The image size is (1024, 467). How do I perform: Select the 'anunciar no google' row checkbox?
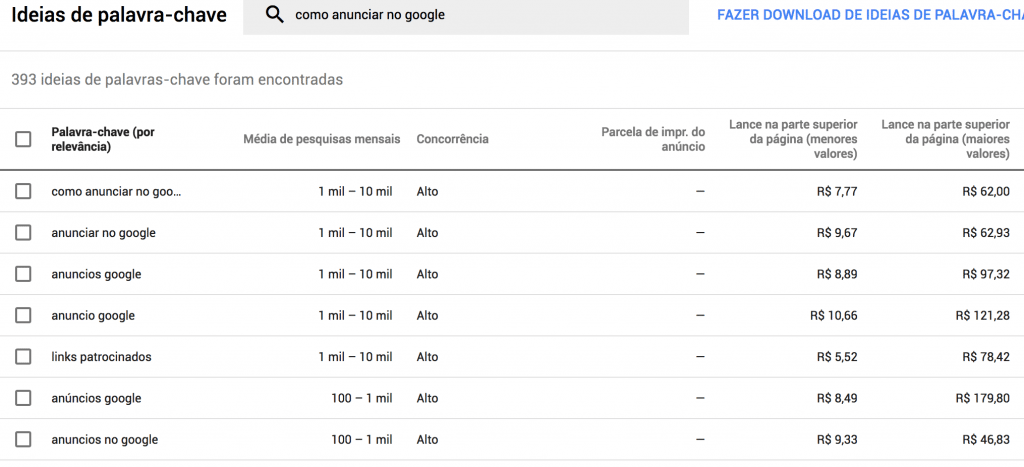point(23,233)
